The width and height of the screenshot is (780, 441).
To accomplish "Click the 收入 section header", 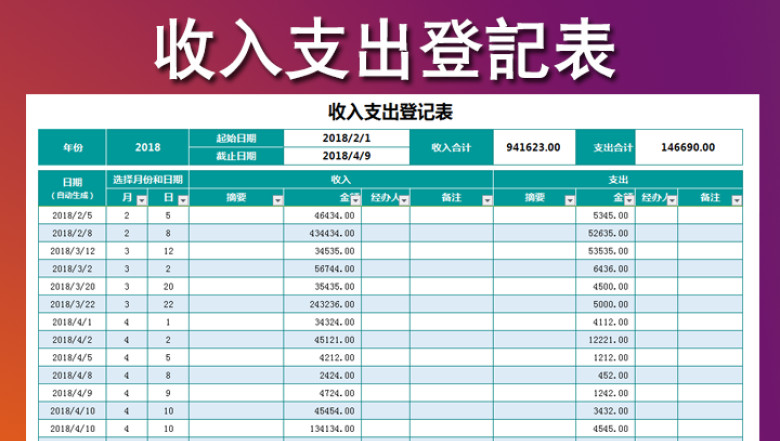I will click(x=341, y=179).
